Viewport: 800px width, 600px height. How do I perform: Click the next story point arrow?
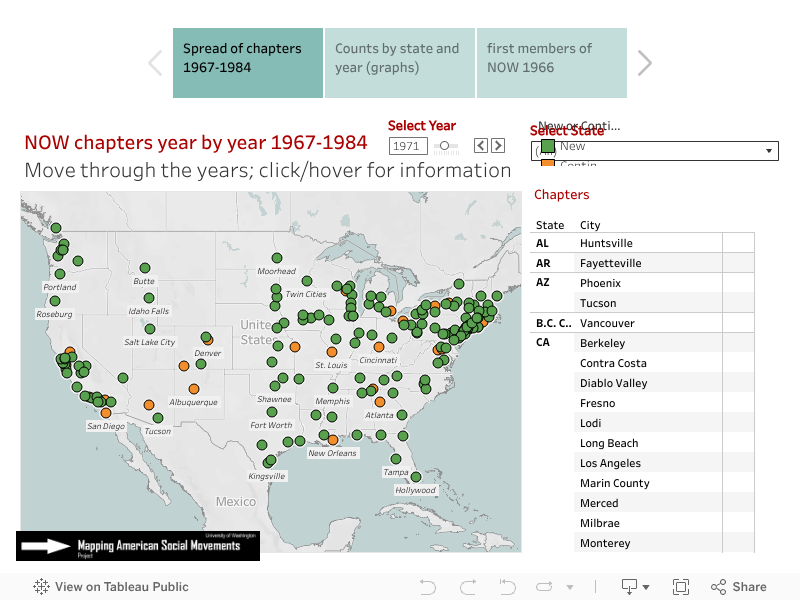(x=645, y=63)
